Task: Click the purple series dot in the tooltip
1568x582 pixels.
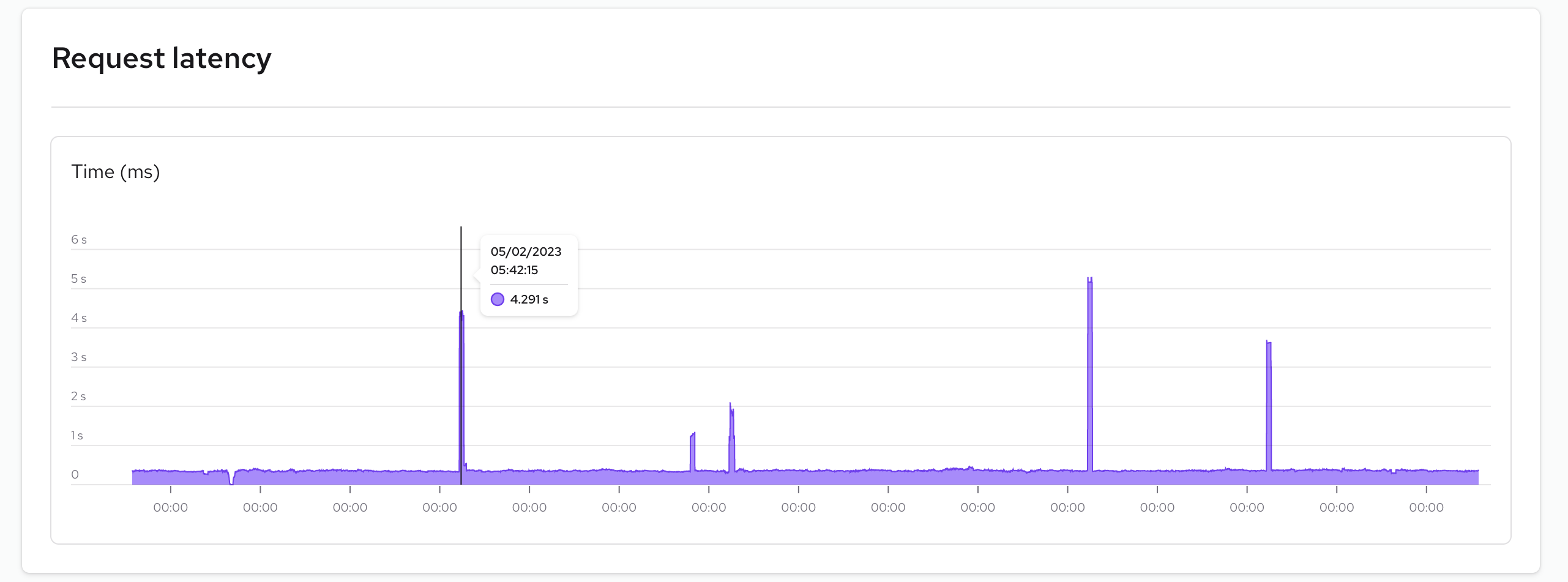Action: click(498, 299)
